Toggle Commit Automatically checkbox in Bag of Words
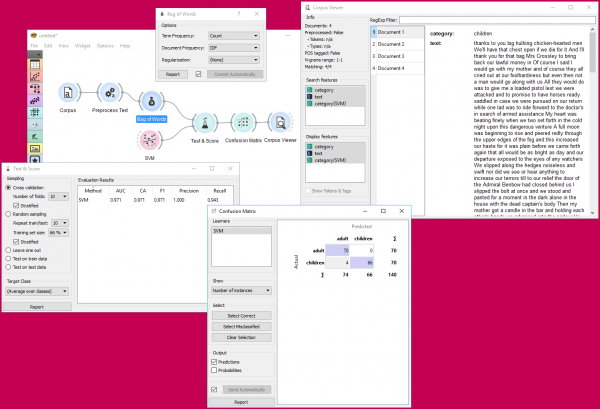The height and width of the screenshot is (409, 600). [x=198, y=74]
